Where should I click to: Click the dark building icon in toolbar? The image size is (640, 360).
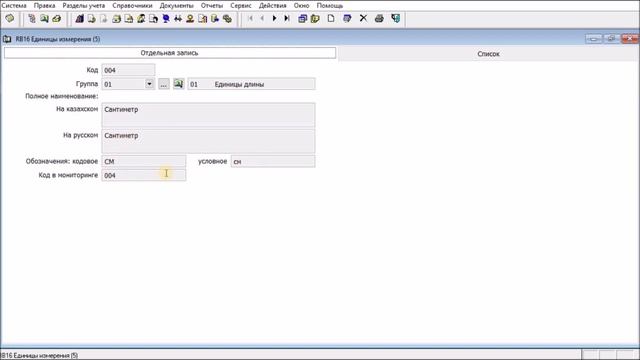click(80, 19)
